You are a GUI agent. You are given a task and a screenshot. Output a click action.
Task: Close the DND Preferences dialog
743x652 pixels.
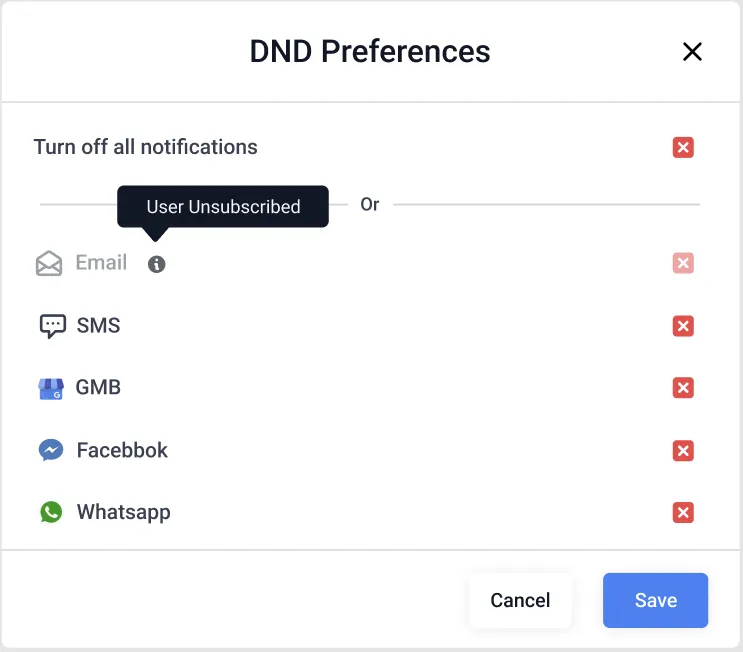(692, 52)
